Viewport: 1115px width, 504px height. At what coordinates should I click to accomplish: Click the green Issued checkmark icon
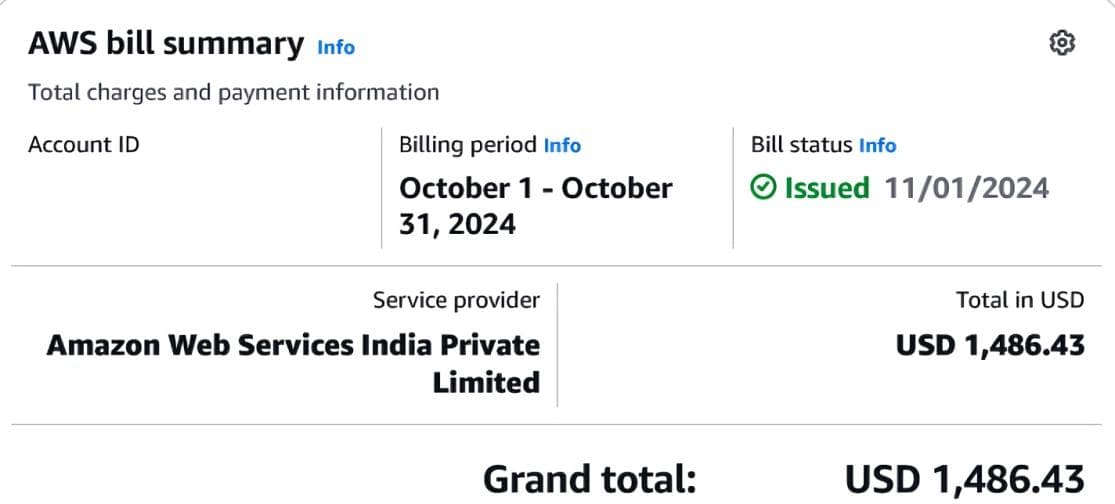click(x=763, y=188)
